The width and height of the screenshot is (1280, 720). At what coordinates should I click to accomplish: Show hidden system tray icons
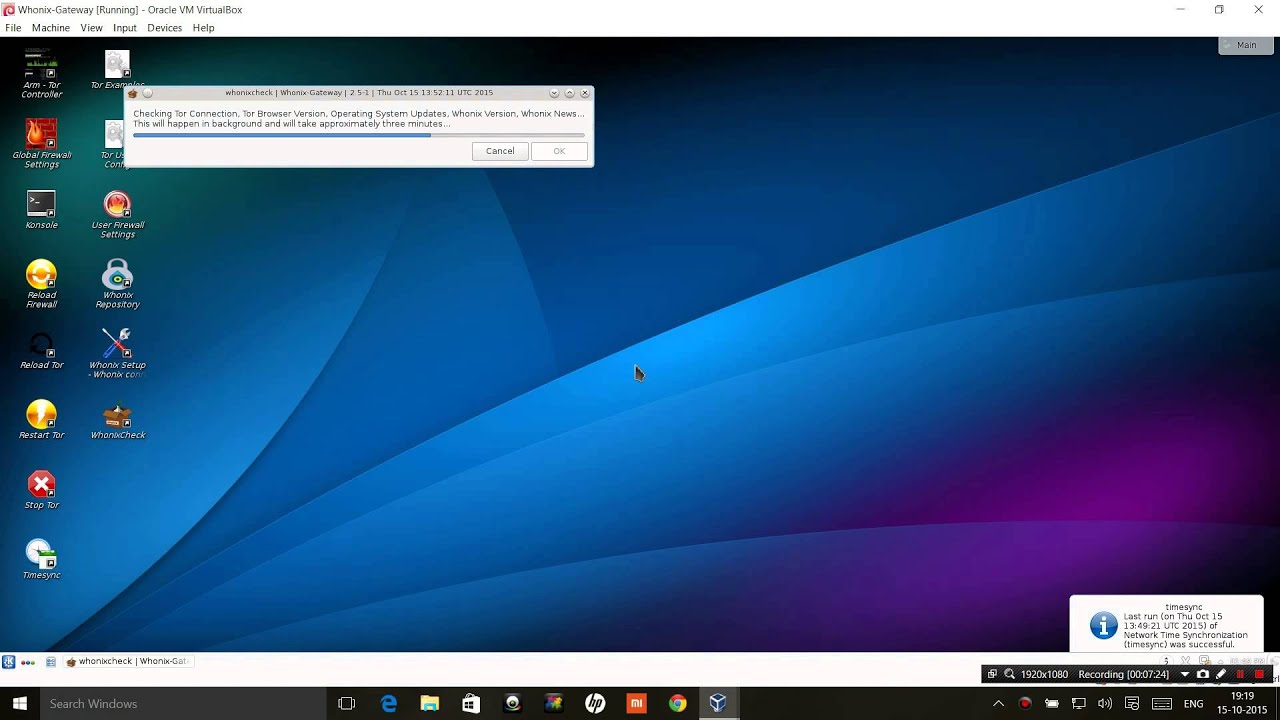coord(998,703)
